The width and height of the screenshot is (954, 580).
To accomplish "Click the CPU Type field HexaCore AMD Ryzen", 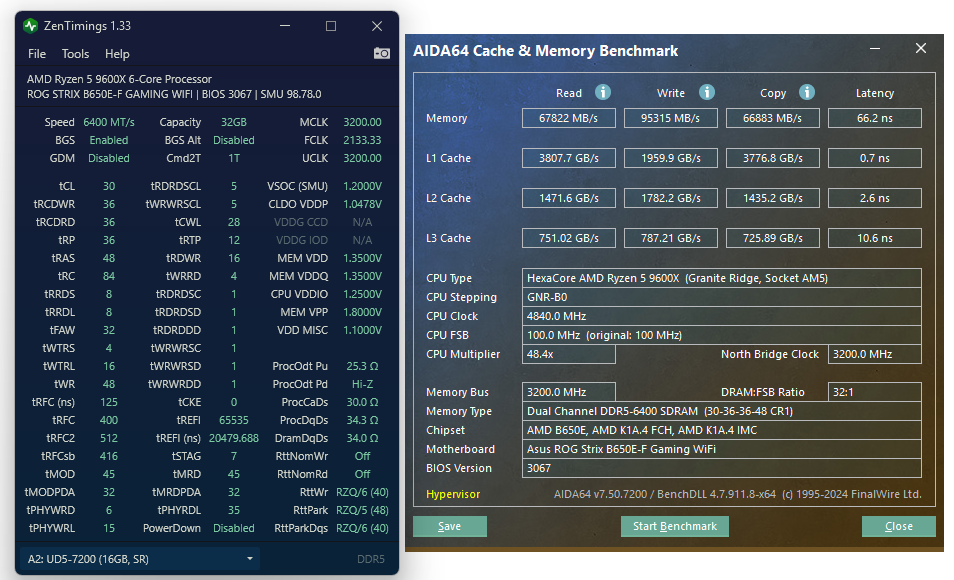I will [x=722, y=278].
